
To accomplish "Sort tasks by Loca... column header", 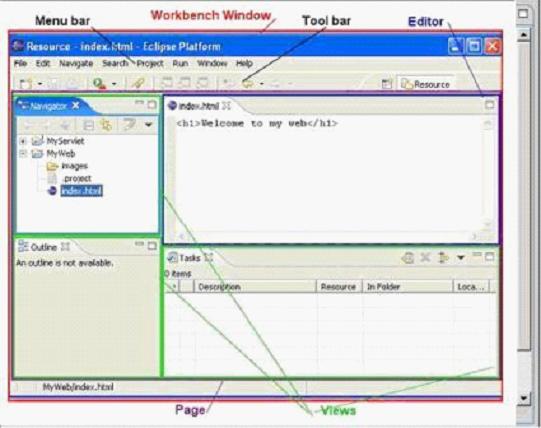I will [471, 287].
